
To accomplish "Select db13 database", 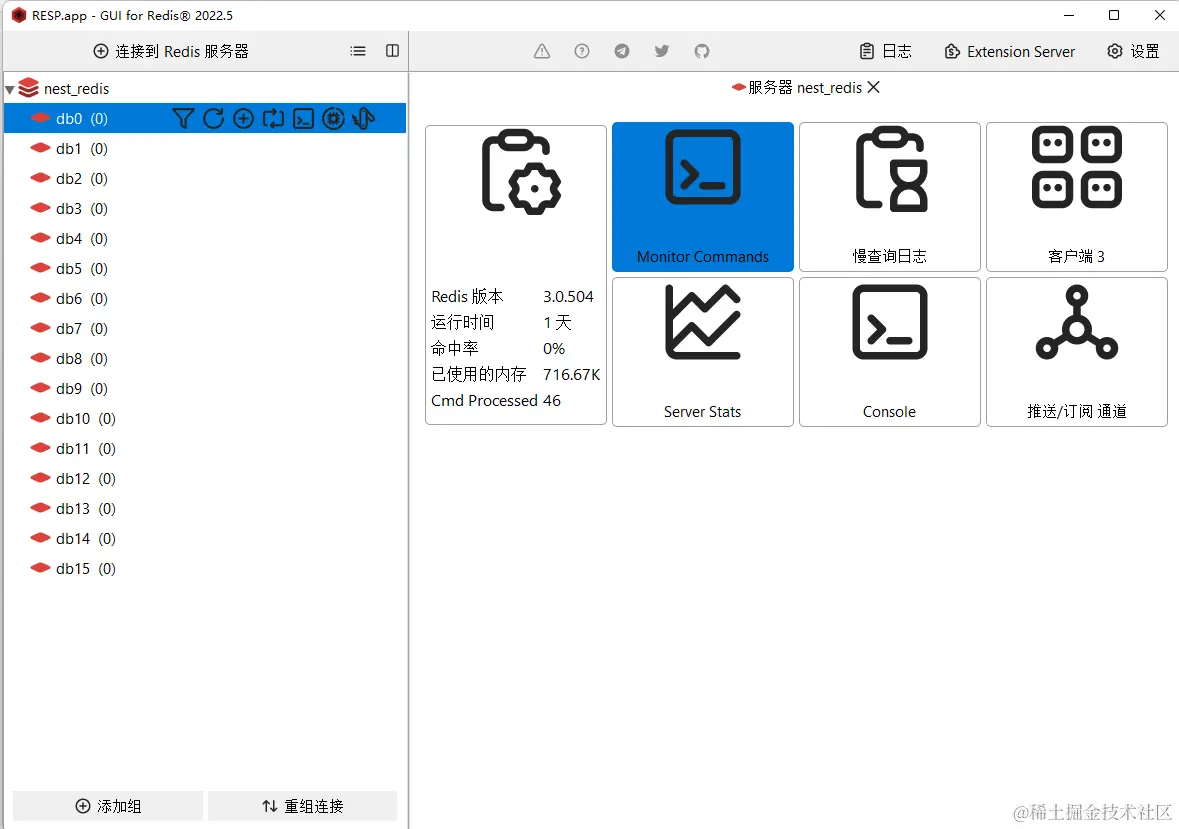I will coord(205,509).
